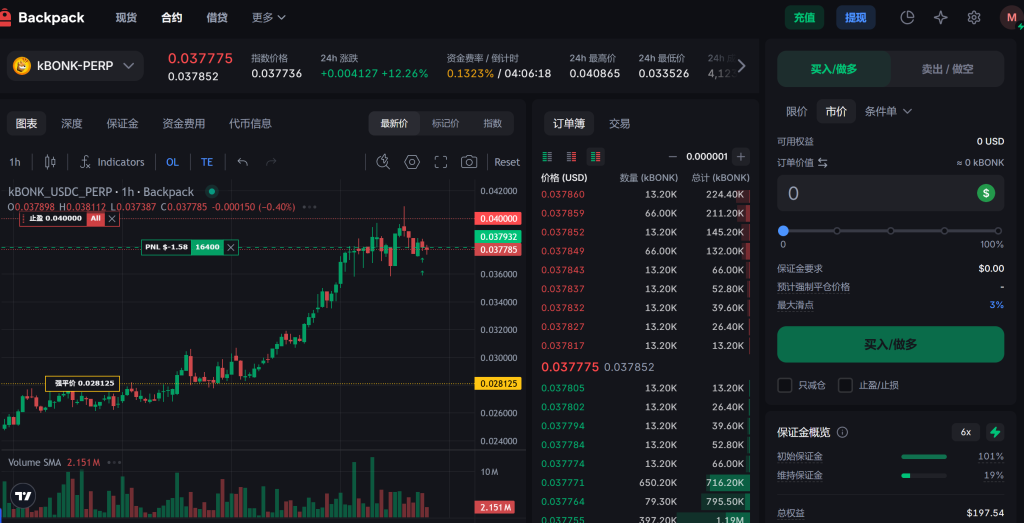Viewport: 1024px width, 523px height.
Task: Open chart settings hexagon icon
Action: [411, 162]
